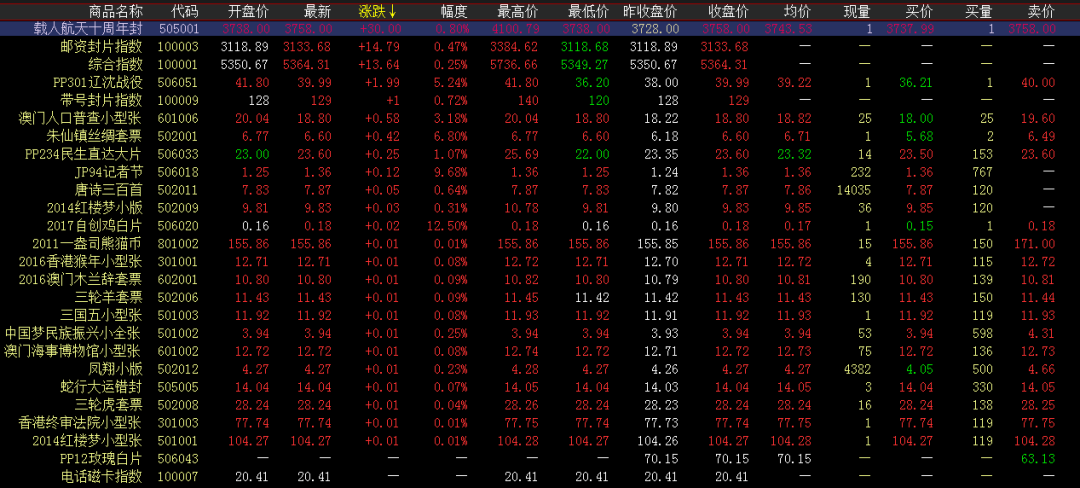Select the 电话磁卡指数 row
This screenshot has height=488, width=1080.
click(540, 476)
